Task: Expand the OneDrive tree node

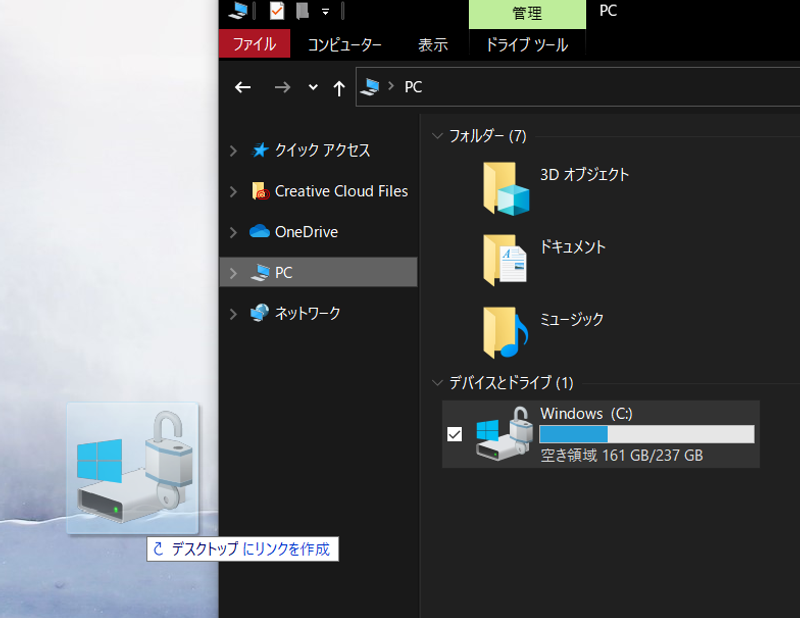Action: (x=233, y=232)
